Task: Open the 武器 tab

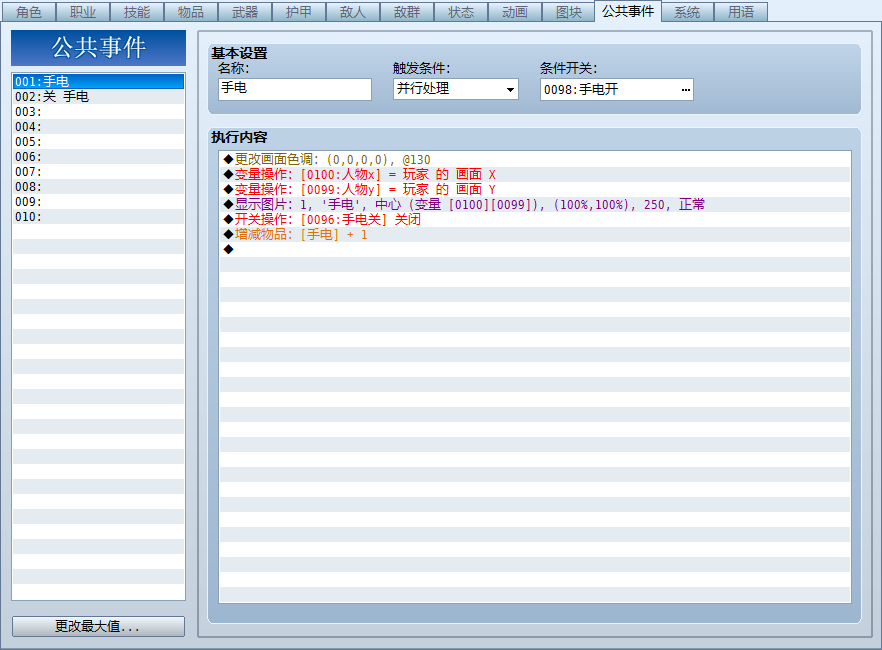Action: pos(245,12)
